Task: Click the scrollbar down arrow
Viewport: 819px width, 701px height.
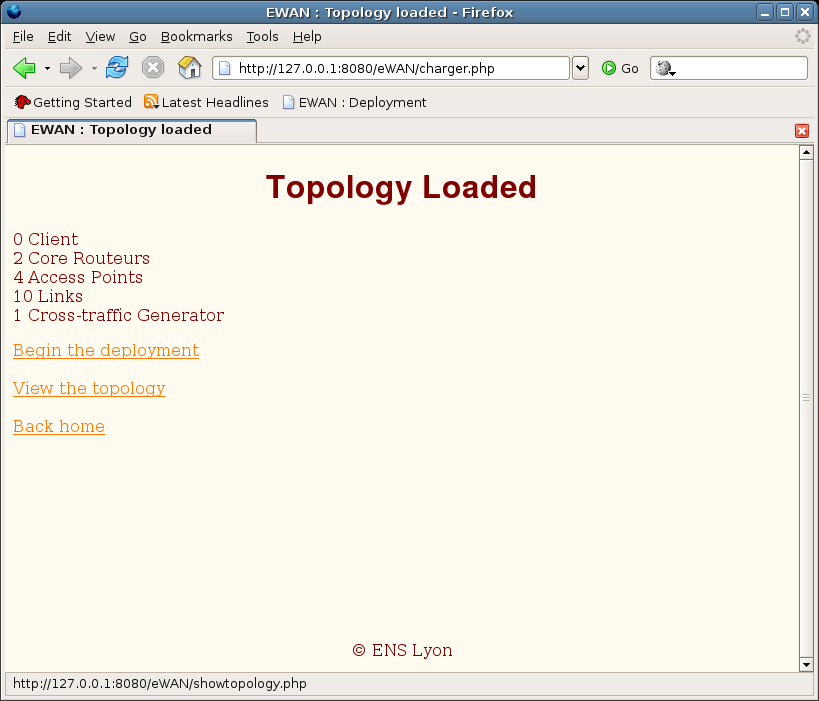Action: click(806, 665)
